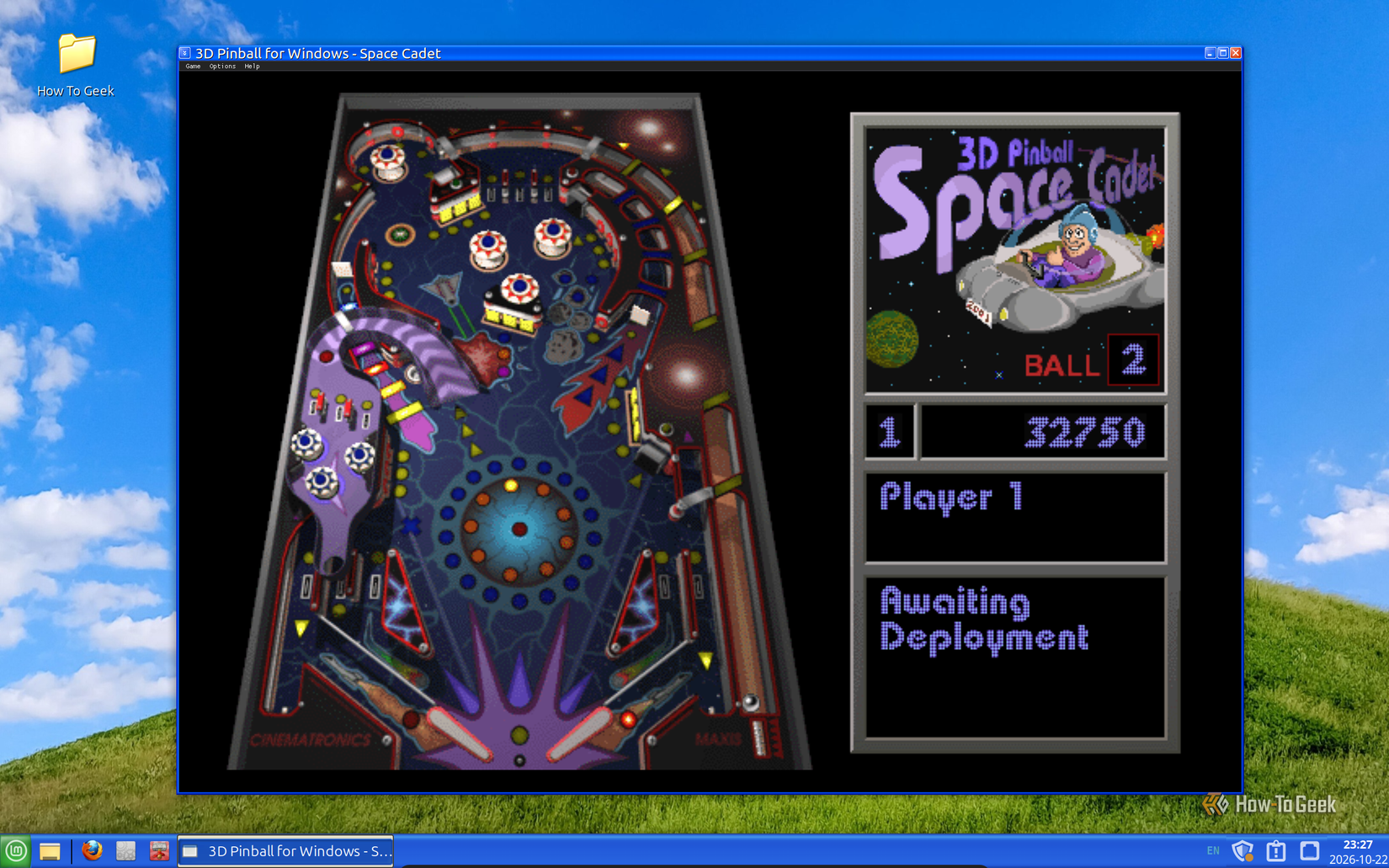The height and width of the screenshot is (868, 1389).
Task: Switch to 3D Pinball taskbar window button
Action: click(286, 851)
